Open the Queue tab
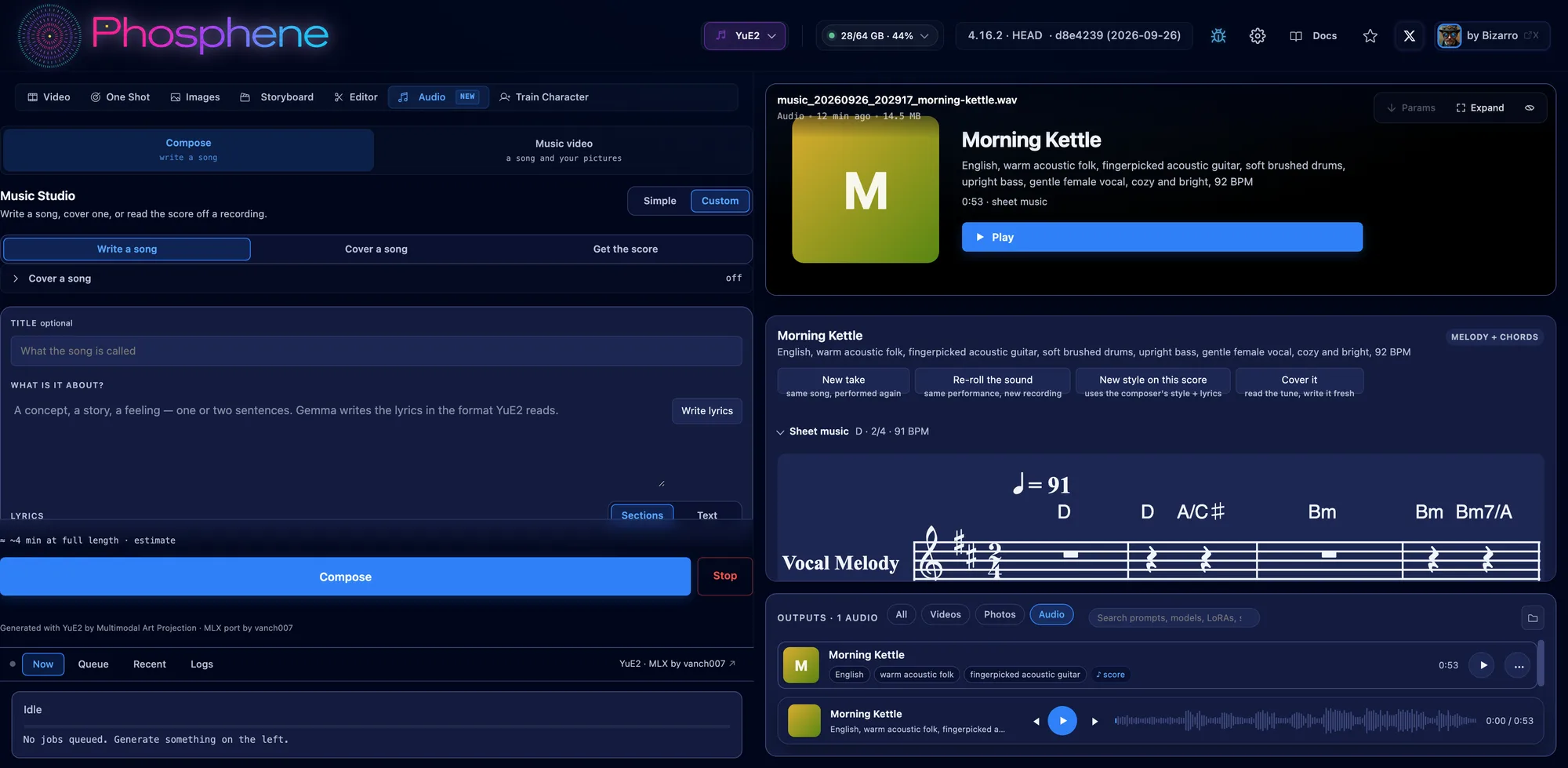 93,664
